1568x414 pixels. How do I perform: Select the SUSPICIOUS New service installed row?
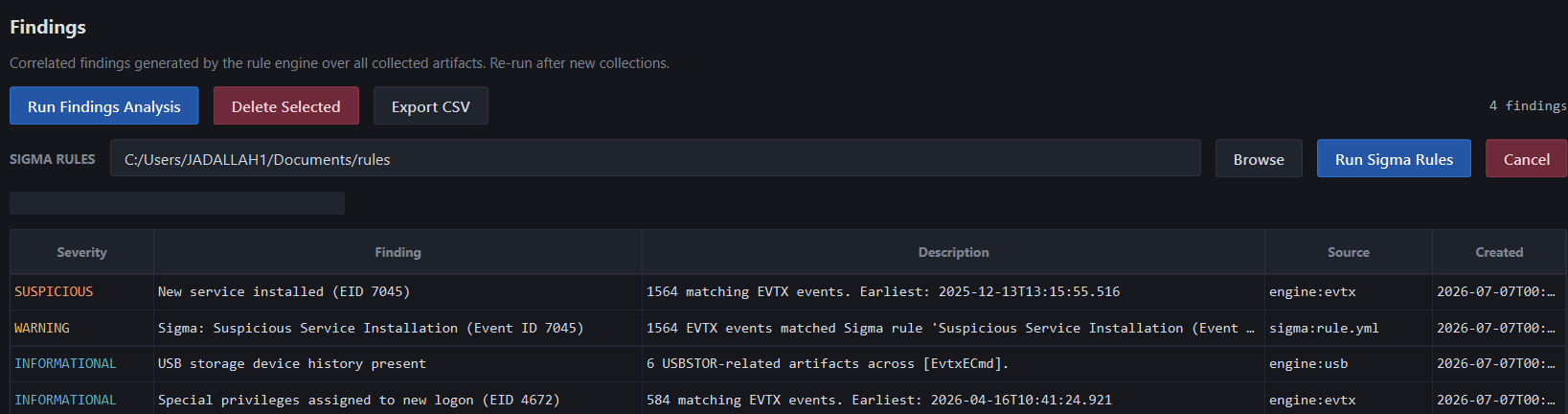point(788,291)
